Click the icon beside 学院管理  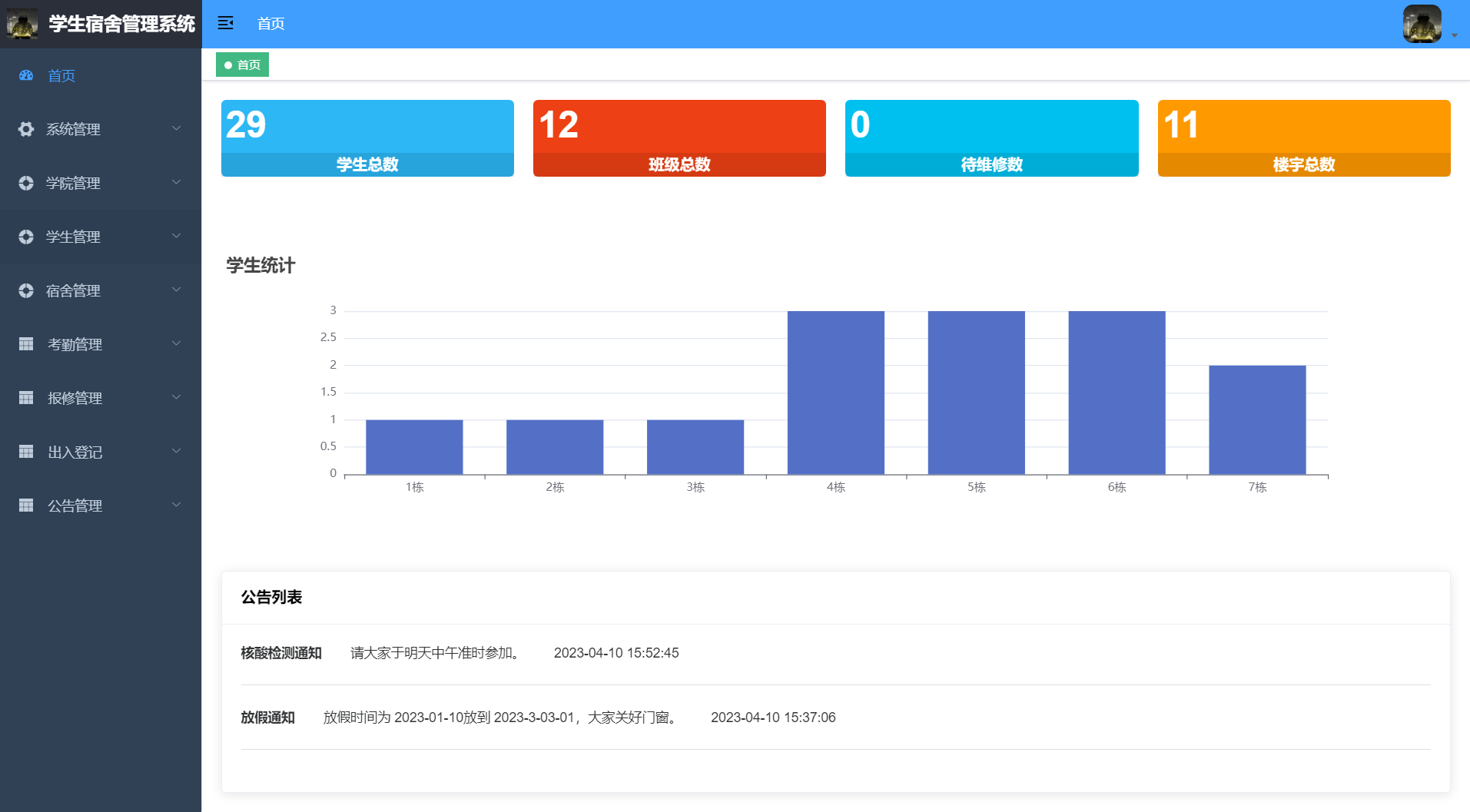(26, 183)
